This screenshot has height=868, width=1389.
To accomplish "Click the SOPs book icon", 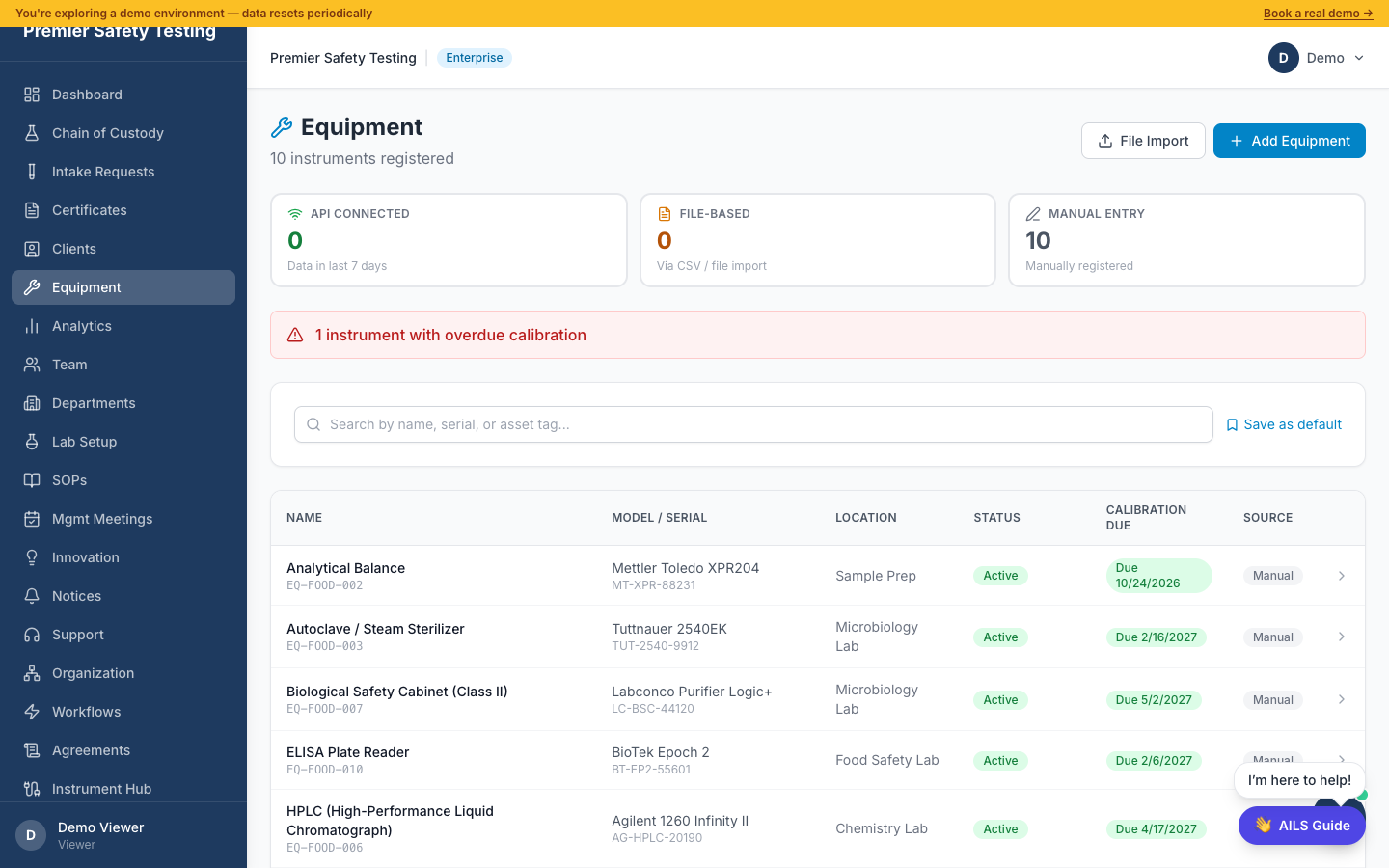I will 32,480.
